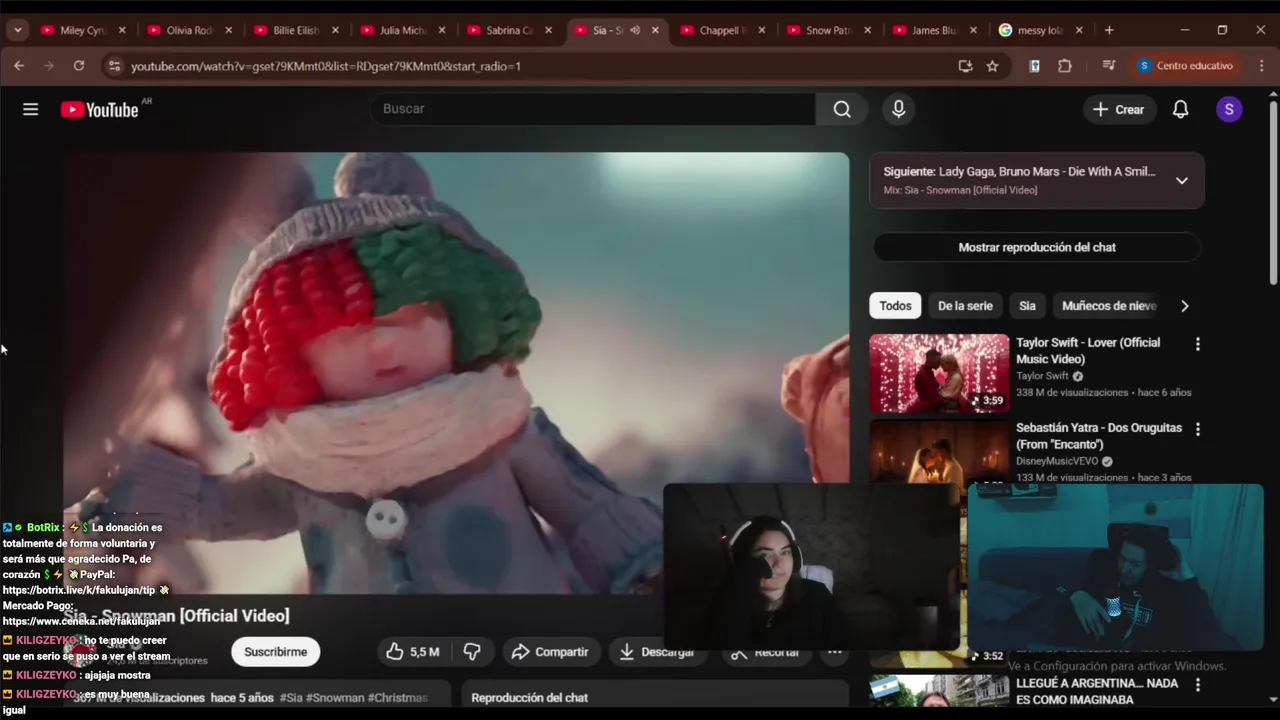Viewport: 1280px width, 720px height.
Task: Select the Muñecos de nieve chip
Action: tap(1108, 306)
